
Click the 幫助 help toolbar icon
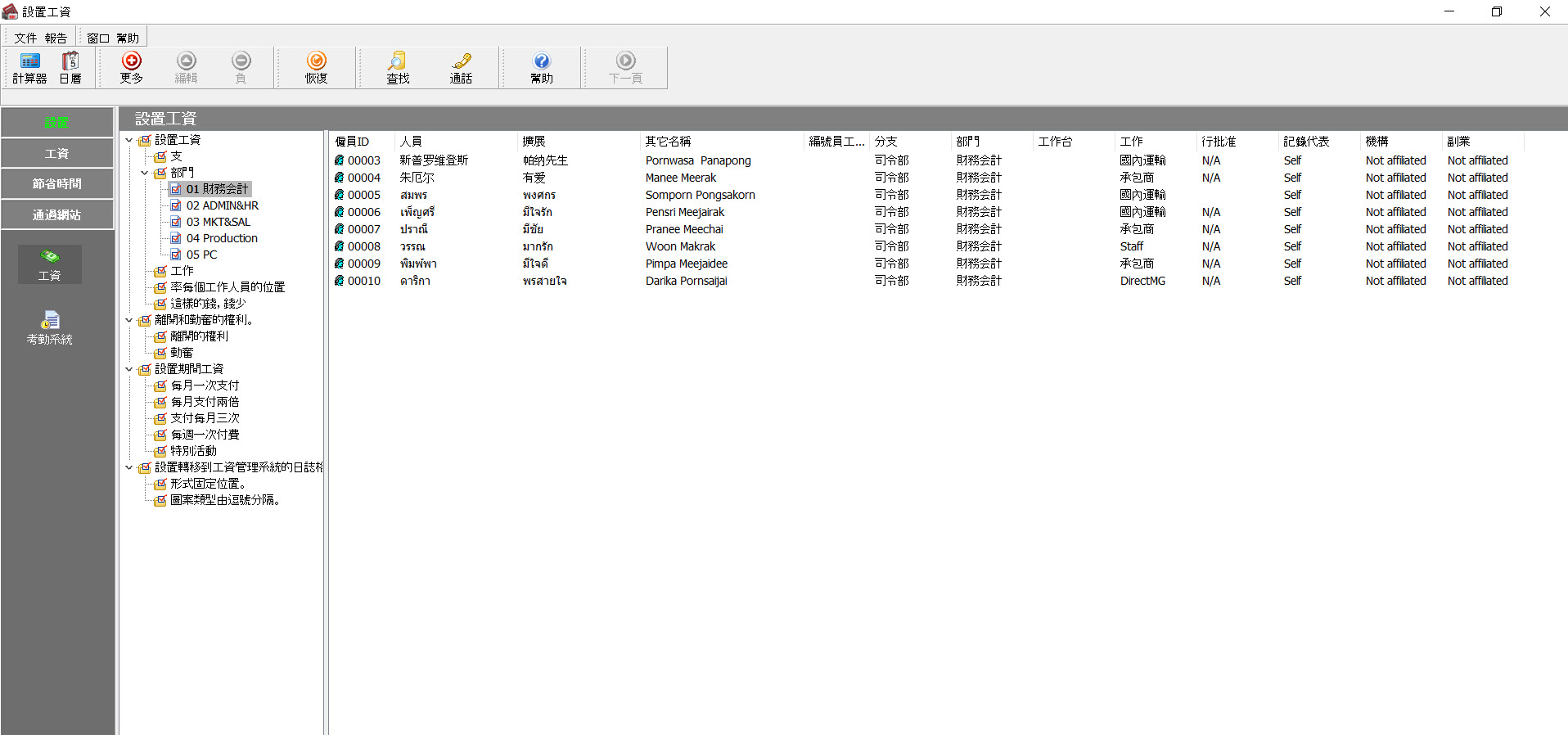[x=542, y=61]
